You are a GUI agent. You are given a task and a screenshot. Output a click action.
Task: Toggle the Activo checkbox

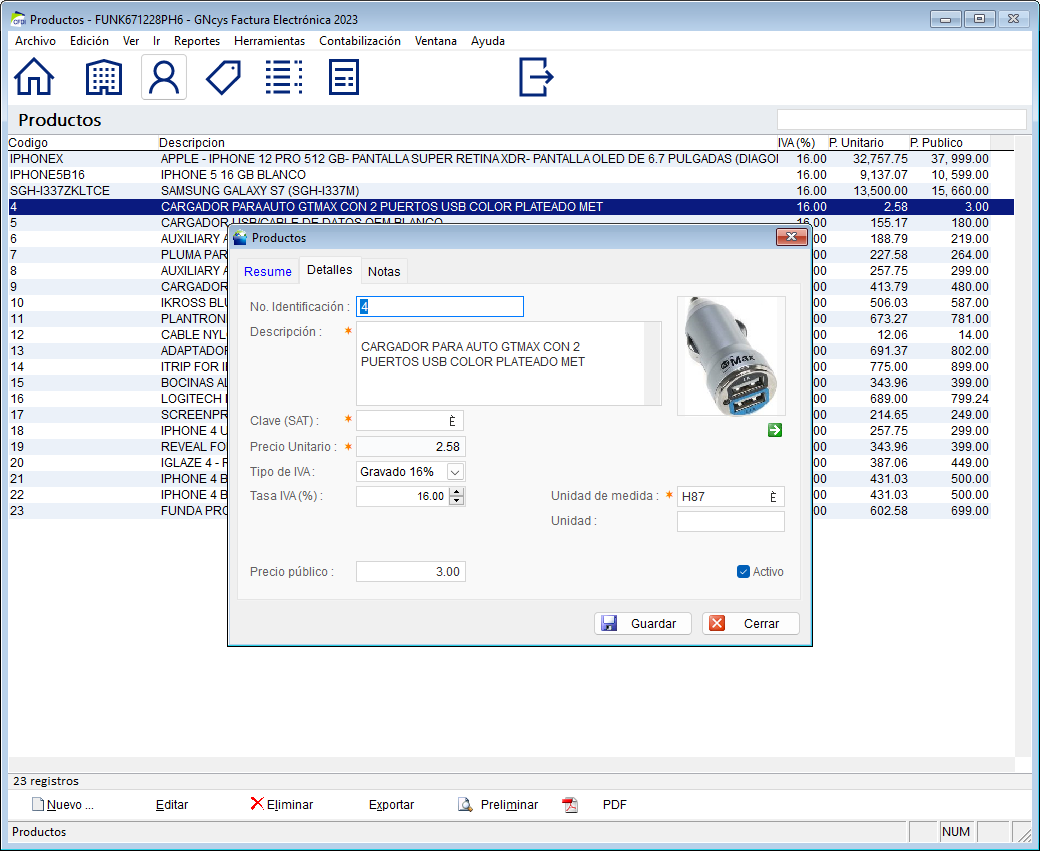coord(743,572)
